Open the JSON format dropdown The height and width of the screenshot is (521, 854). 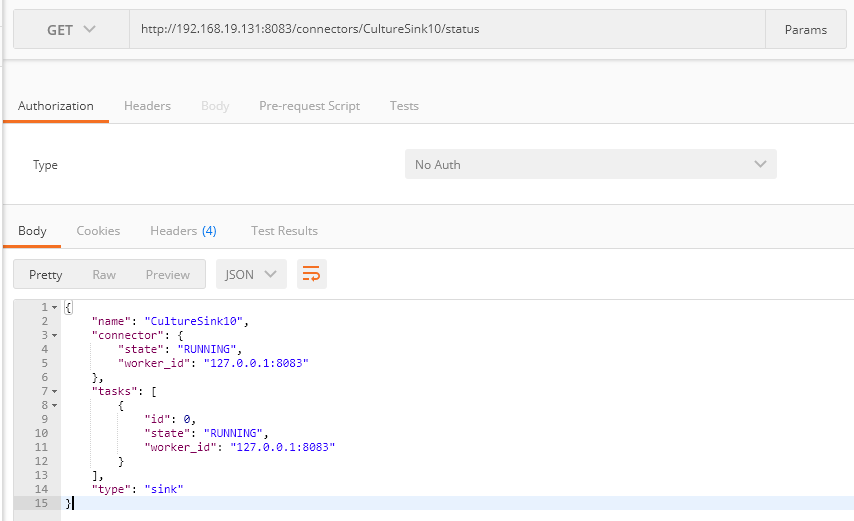[x=251, y=274]
